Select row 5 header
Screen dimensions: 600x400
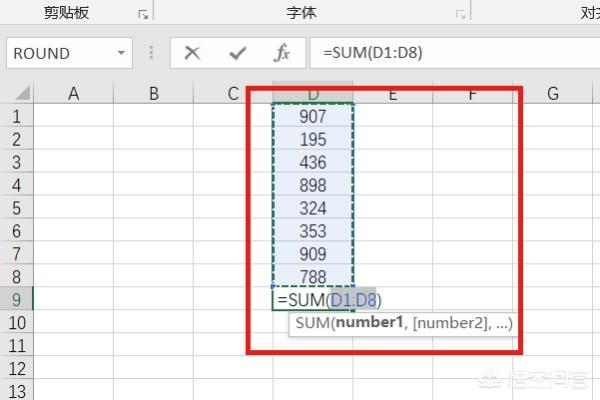click(x=16, y=207)
